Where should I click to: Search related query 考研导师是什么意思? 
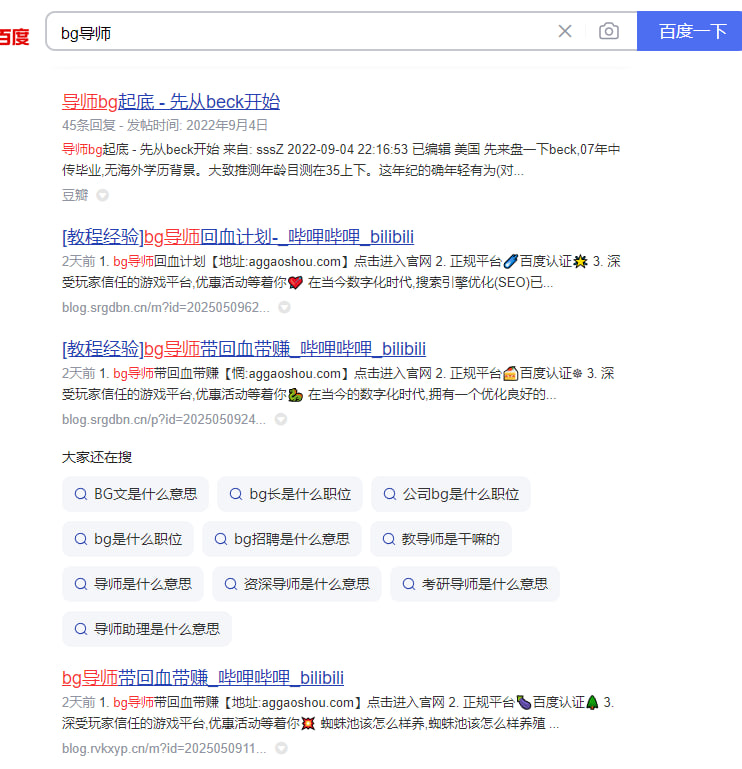coord(475,584)
